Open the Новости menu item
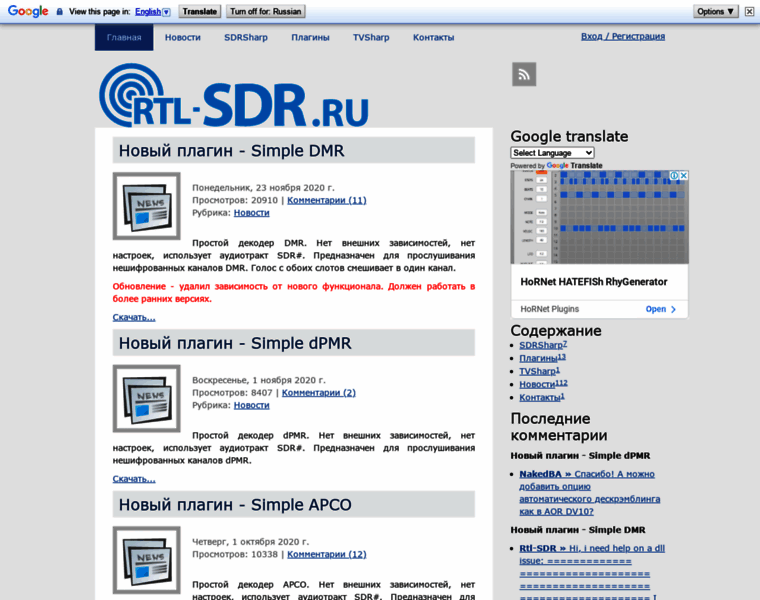This screenshot has width=760, height=600. coord(183,37)
